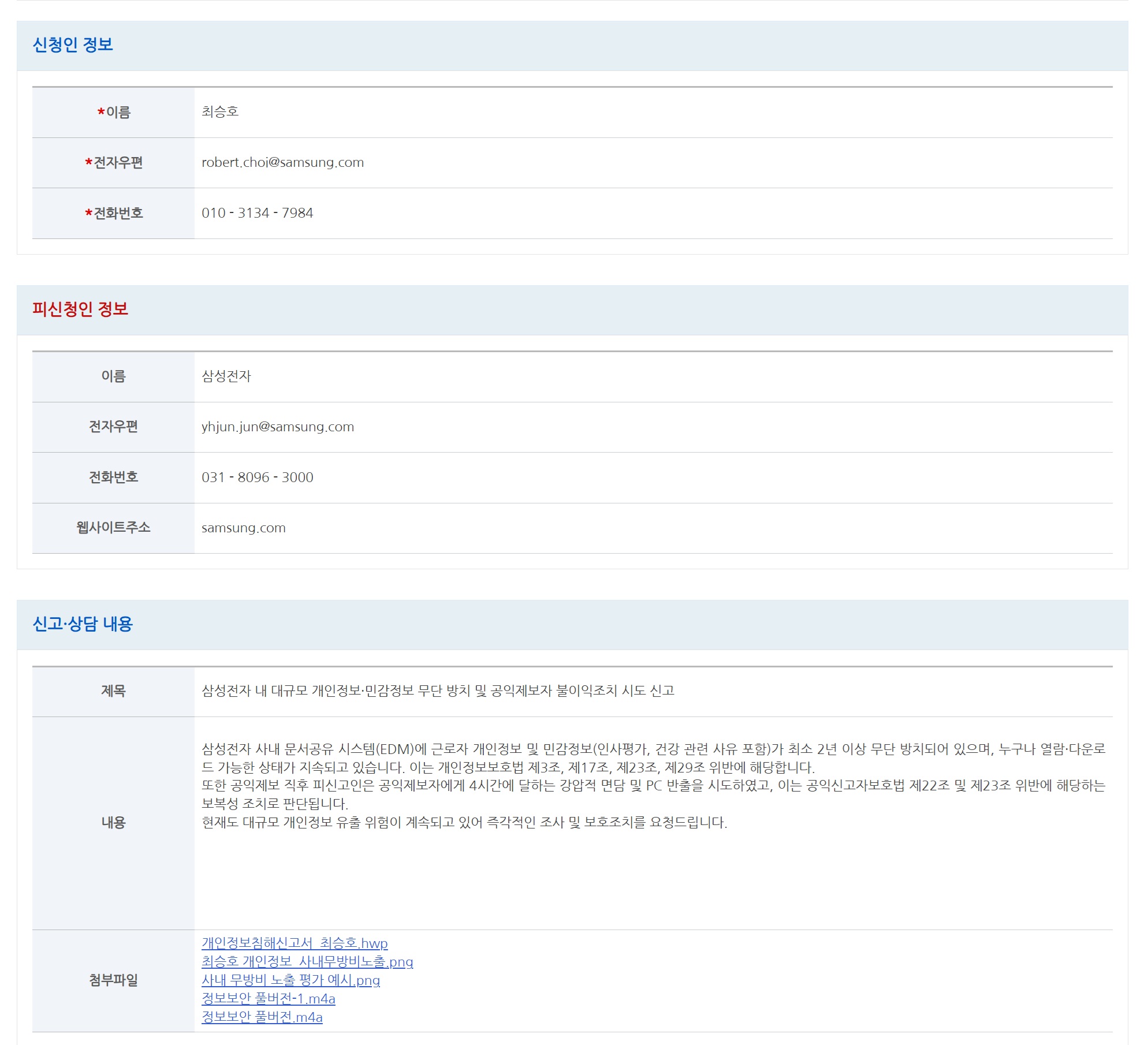Click the report content paragraph in 내용 row
Image resolution: width=1148 pixels, height=1045 pixels.
coord(653,785)
